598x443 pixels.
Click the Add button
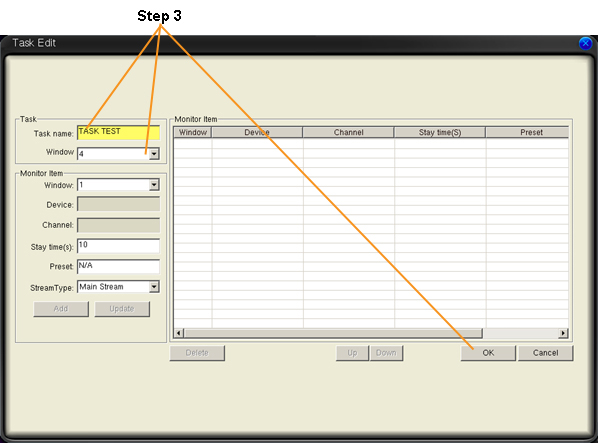point(61,309)
